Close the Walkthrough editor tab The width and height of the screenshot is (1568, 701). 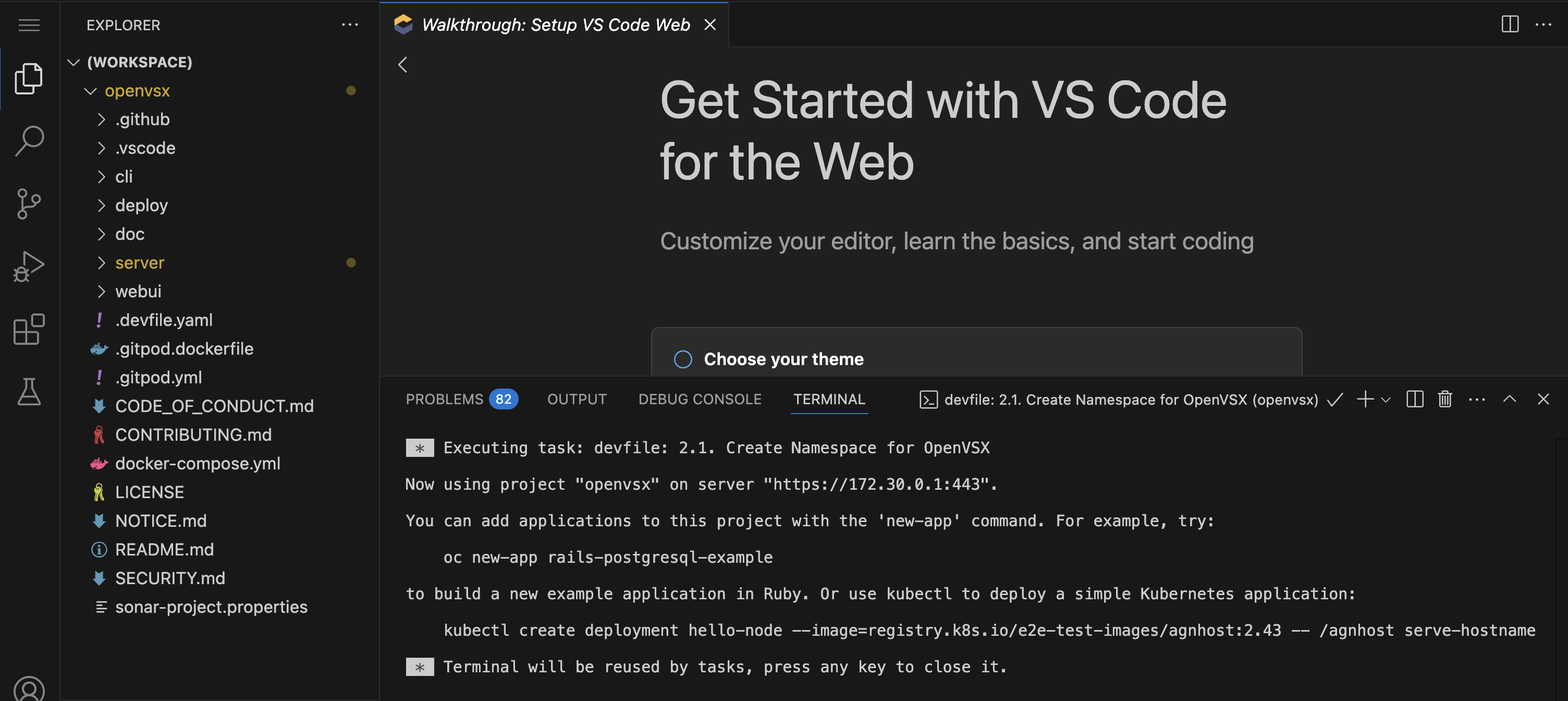(710, 25)
